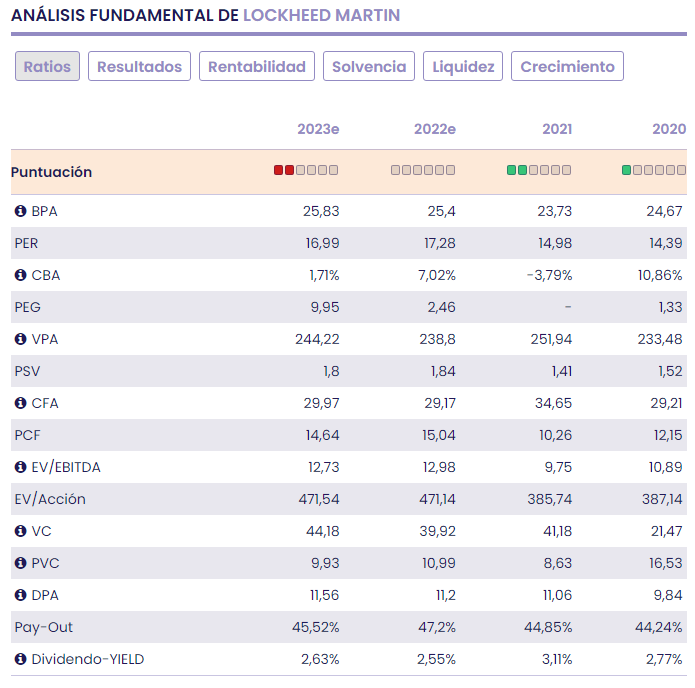Screen dimensions: 695x688
Task: Click the LOCKHEED MARTIN title link
Action: click(321, 15)
